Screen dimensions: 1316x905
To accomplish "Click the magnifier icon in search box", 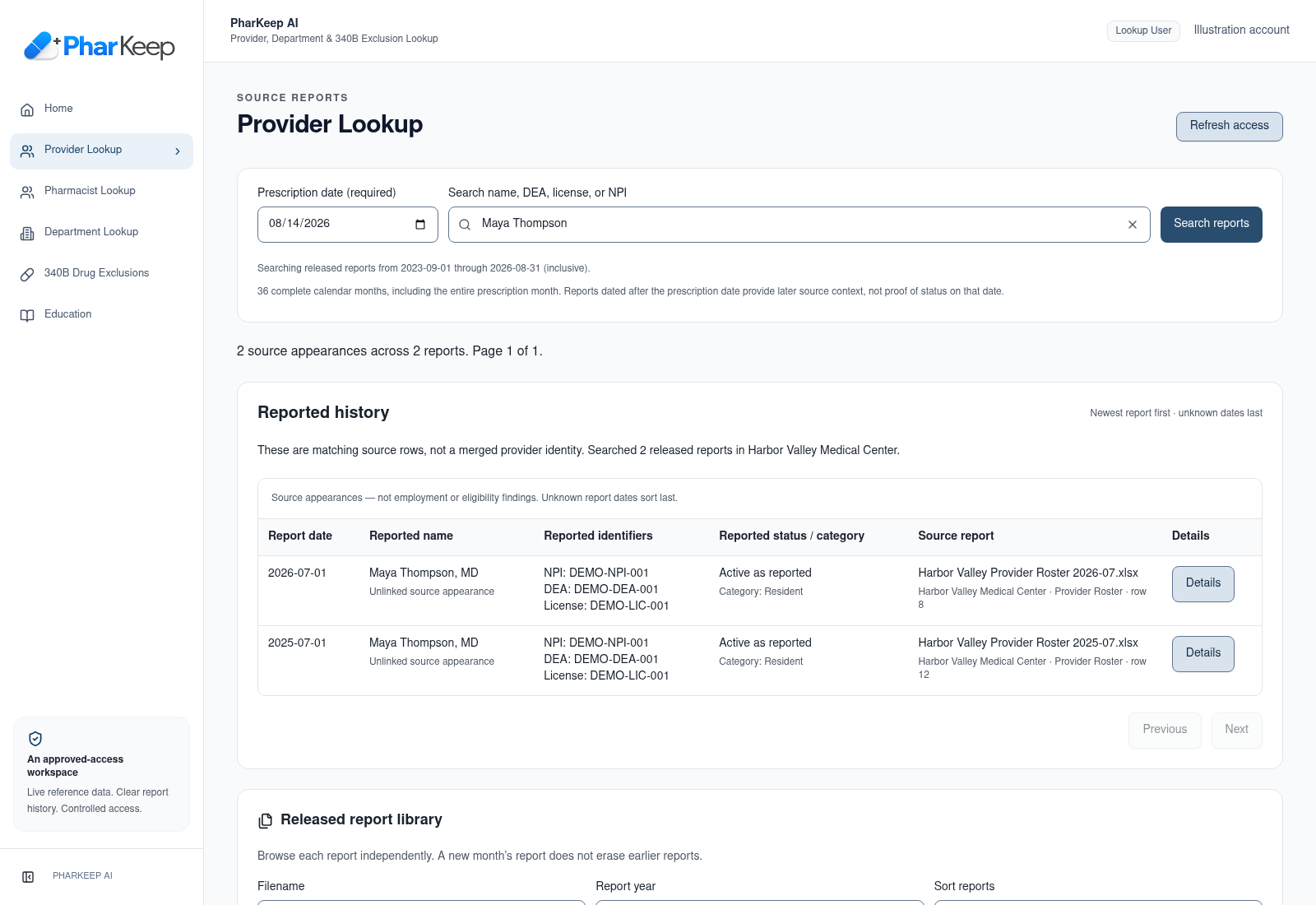I will pos(465,225).
